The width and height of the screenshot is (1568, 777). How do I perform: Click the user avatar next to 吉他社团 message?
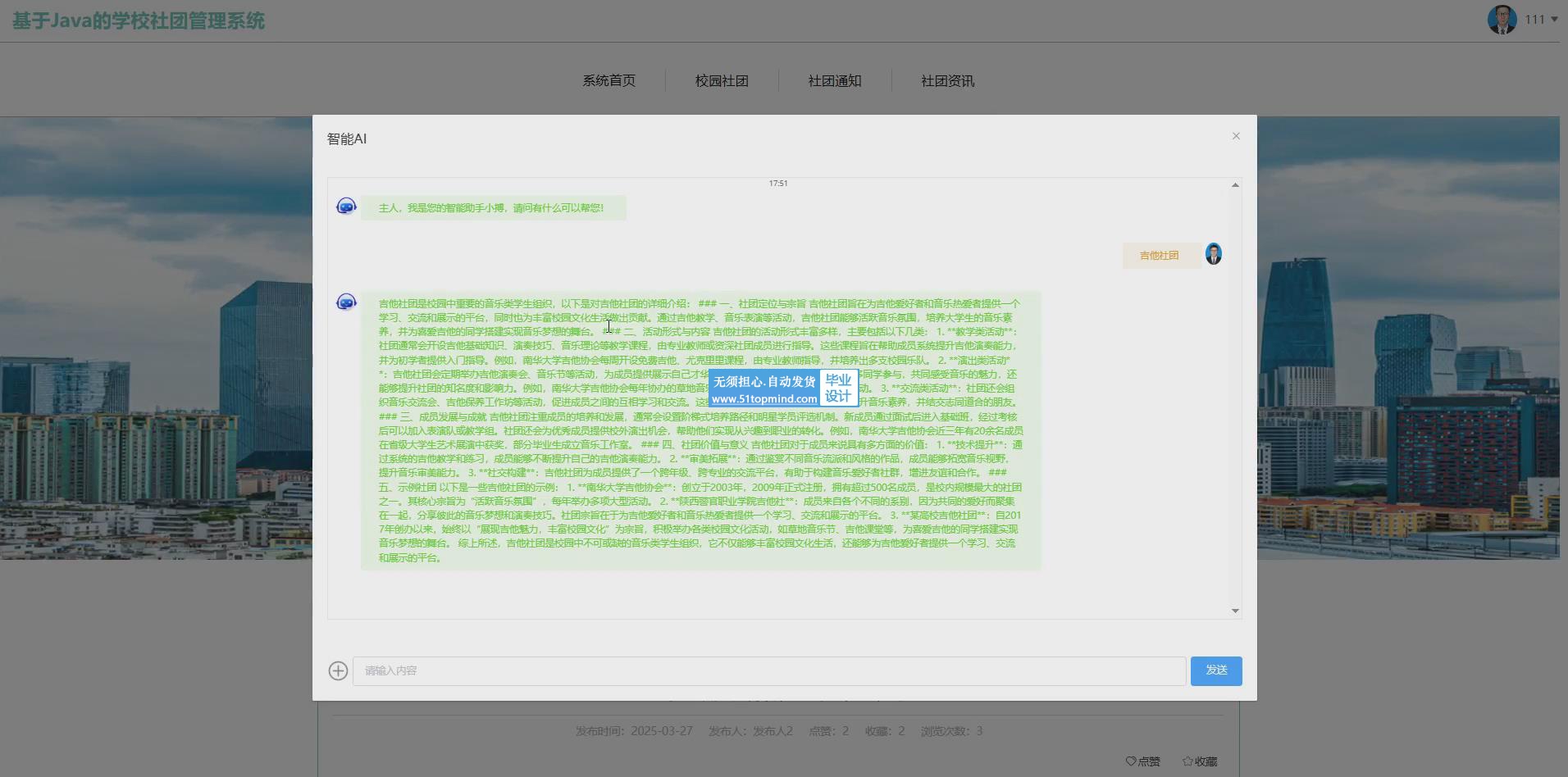tap(1213, 254)
